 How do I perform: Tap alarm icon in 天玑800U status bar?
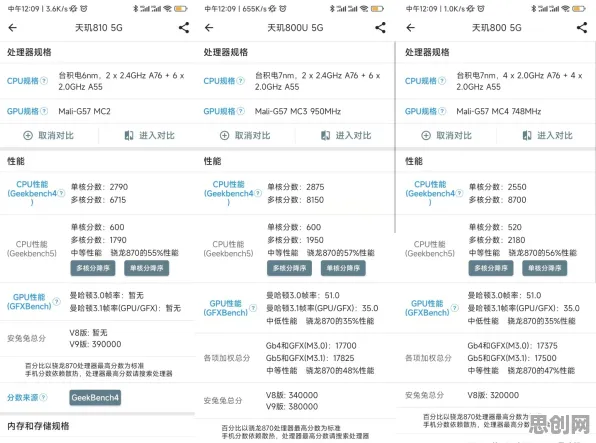click(x=283, y=8)
